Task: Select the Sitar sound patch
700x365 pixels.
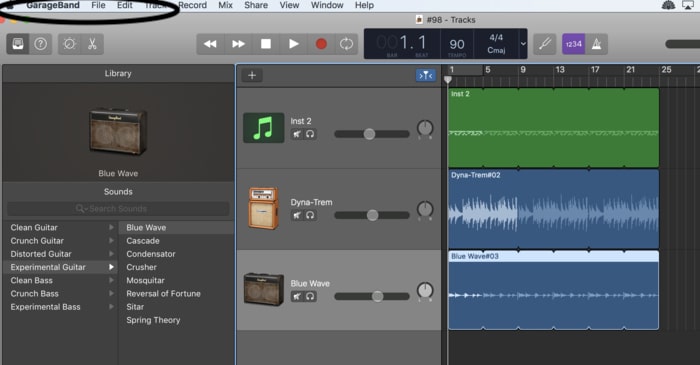Action: pos(176,307)
